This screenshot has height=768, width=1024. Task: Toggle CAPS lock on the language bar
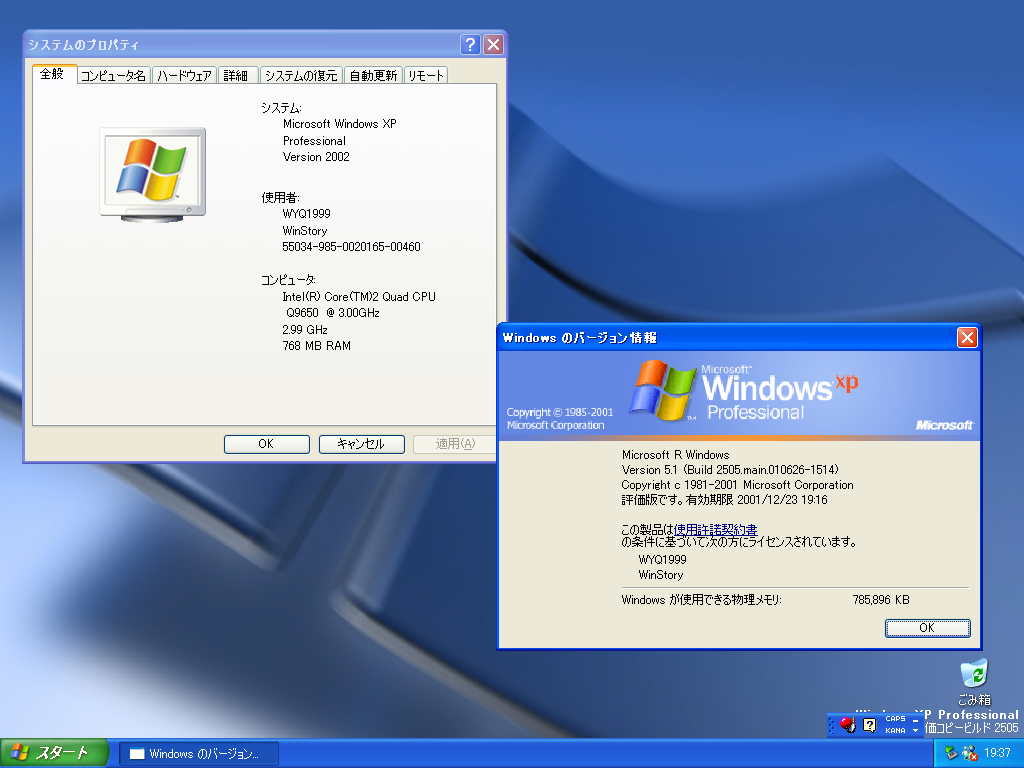click(895, 719)
